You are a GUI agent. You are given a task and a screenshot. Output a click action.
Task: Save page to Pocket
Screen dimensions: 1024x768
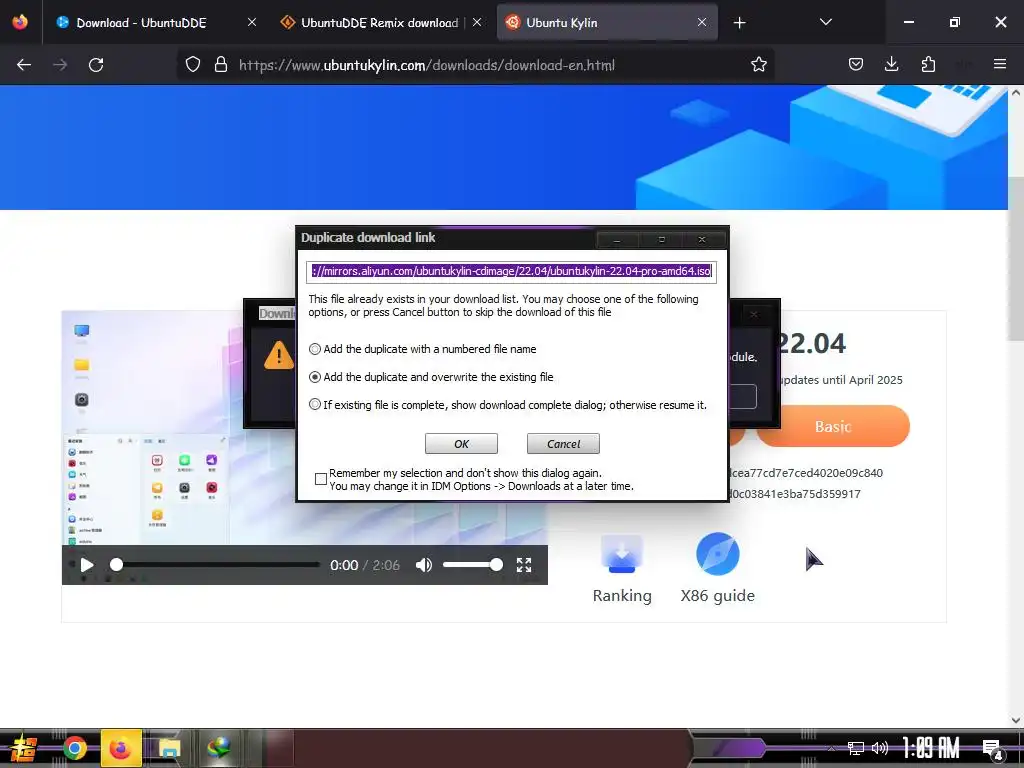pos(856,64)
